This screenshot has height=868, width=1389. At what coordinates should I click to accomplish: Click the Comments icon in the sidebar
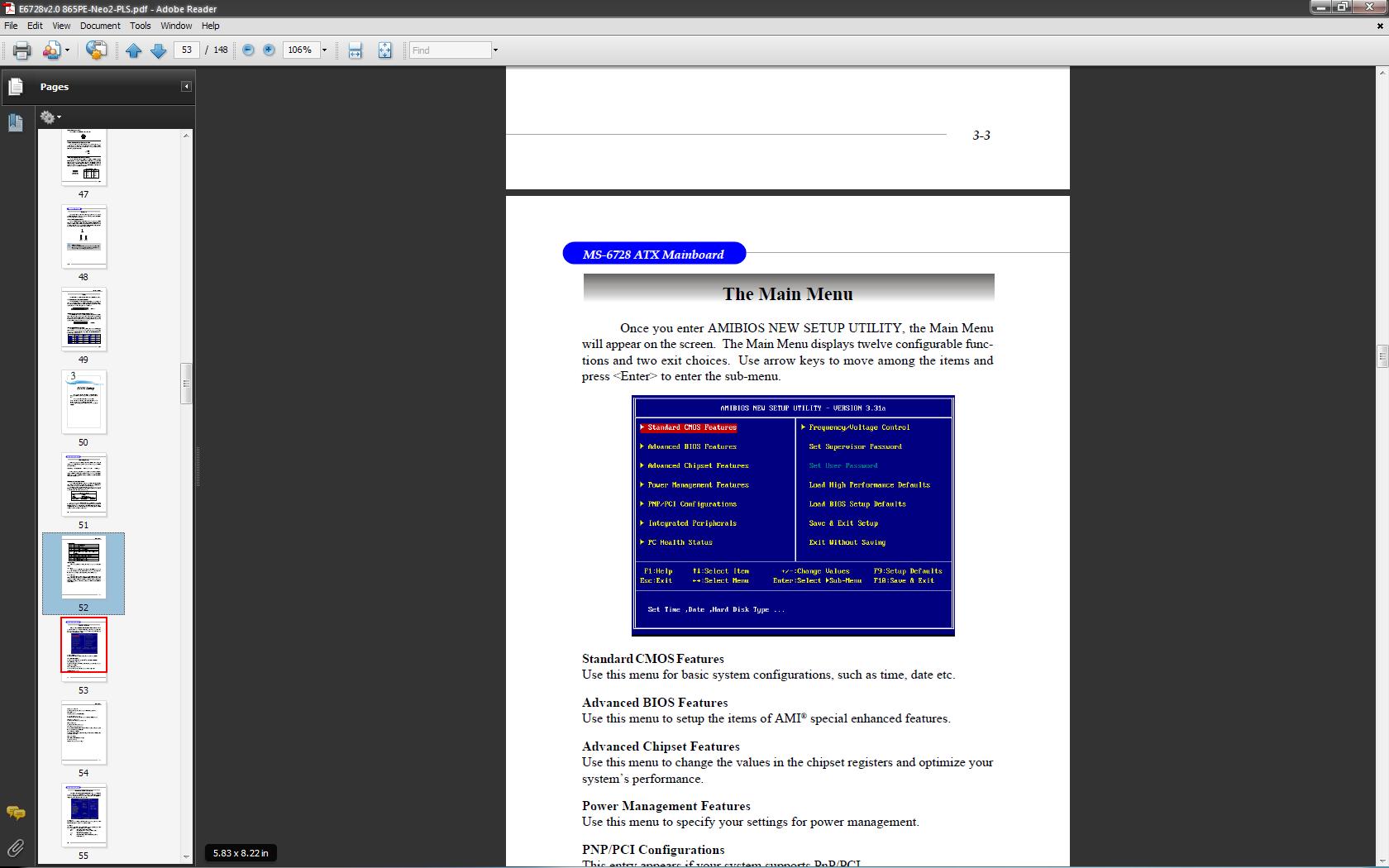pyautogui.click(x=15, y=813)
